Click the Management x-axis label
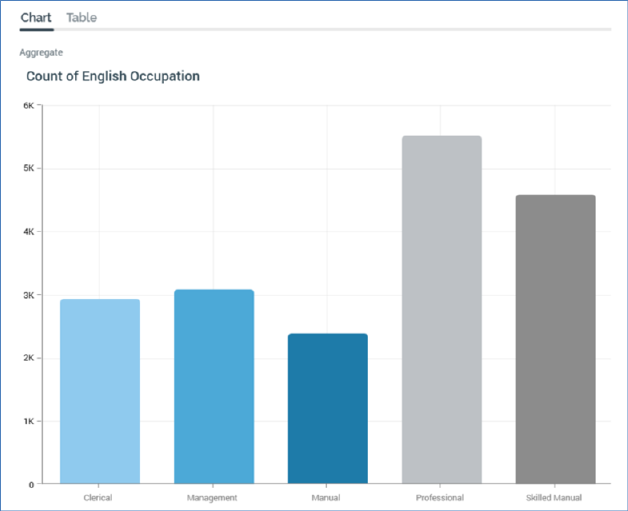This screenshot has width=628, height=511. 212,498
